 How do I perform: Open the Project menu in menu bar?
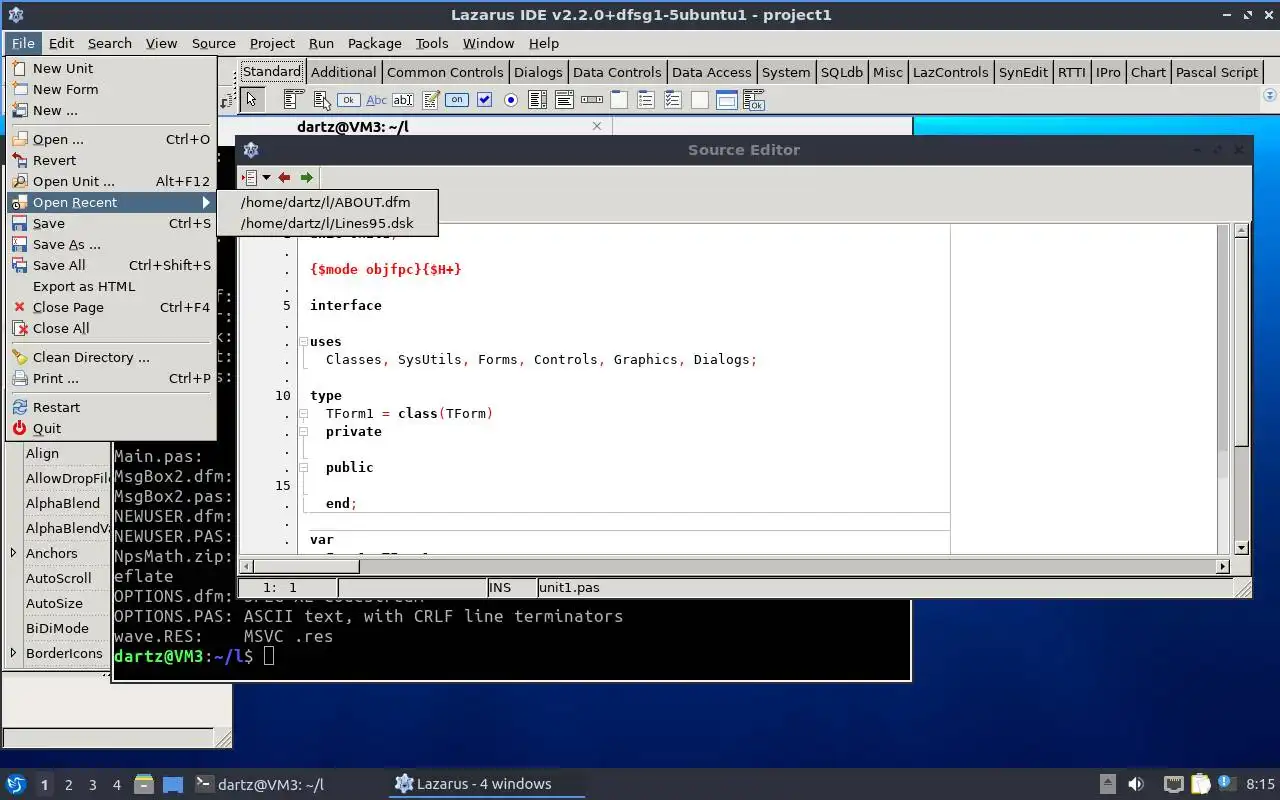tap(272, 43)
